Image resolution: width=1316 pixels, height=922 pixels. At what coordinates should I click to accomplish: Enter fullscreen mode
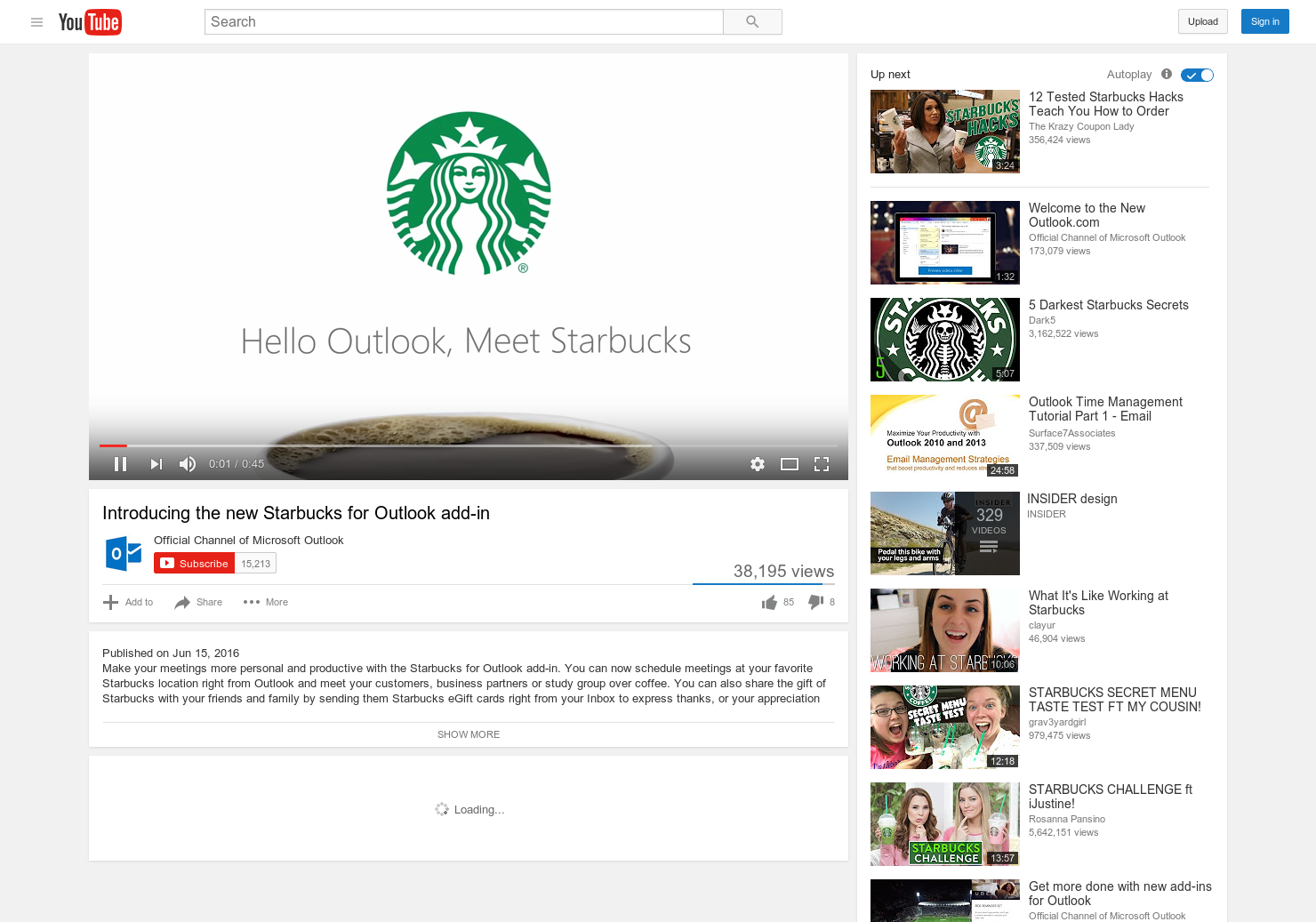point(821,463)
